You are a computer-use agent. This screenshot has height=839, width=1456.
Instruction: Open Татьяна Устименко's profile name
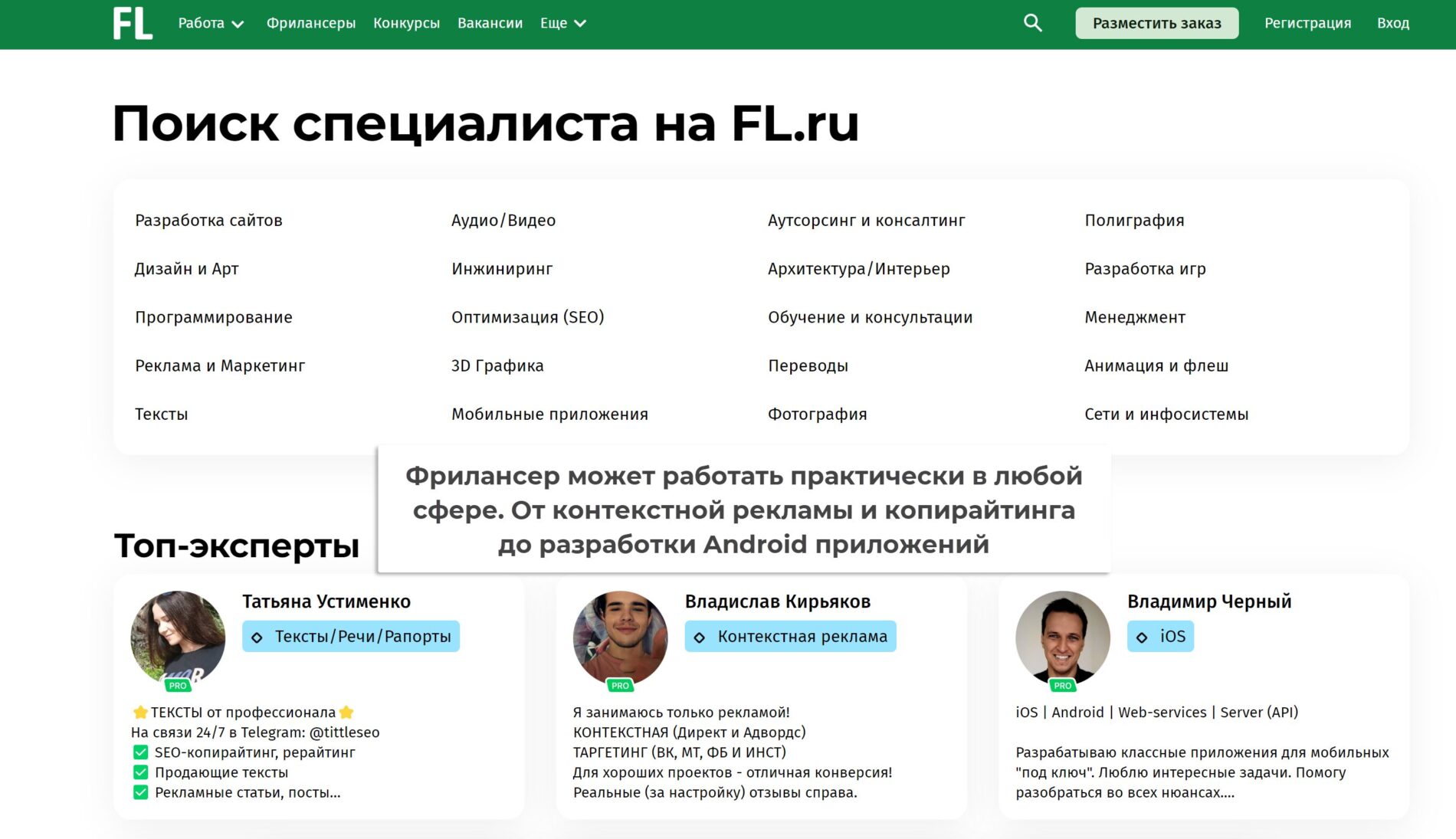(326, 602)
